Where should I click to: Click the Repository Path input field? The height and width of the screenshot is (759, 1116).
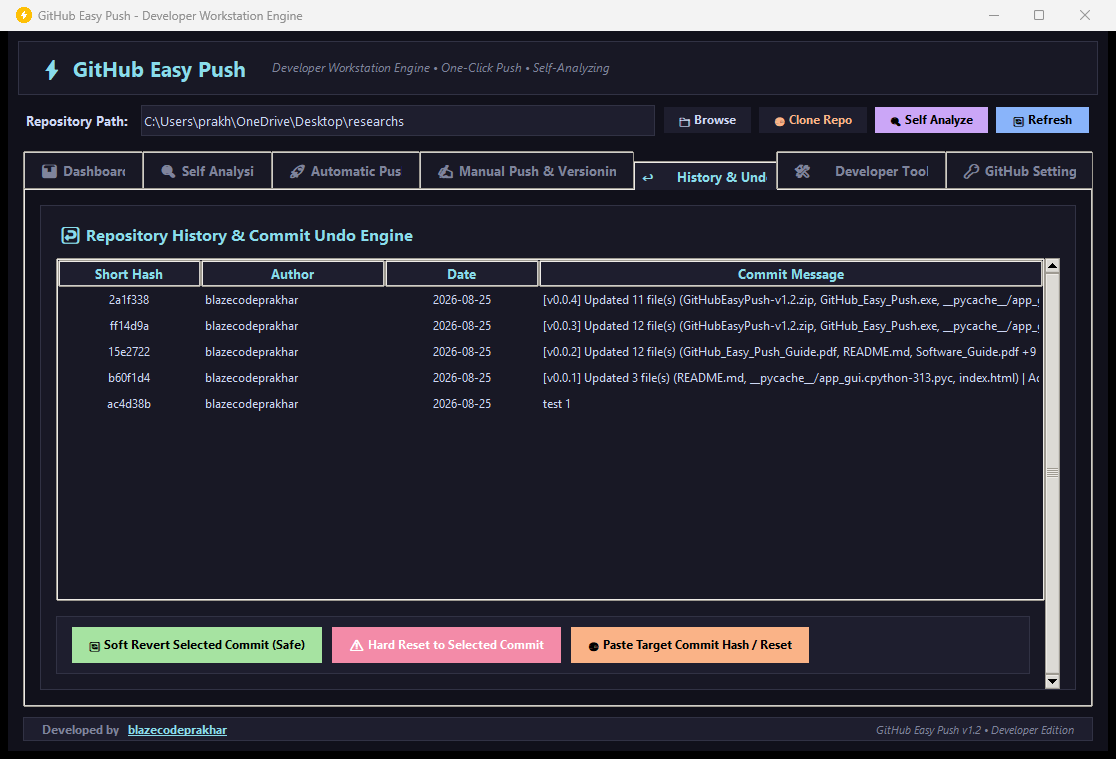pyautogui.click(x=397, y=121)
